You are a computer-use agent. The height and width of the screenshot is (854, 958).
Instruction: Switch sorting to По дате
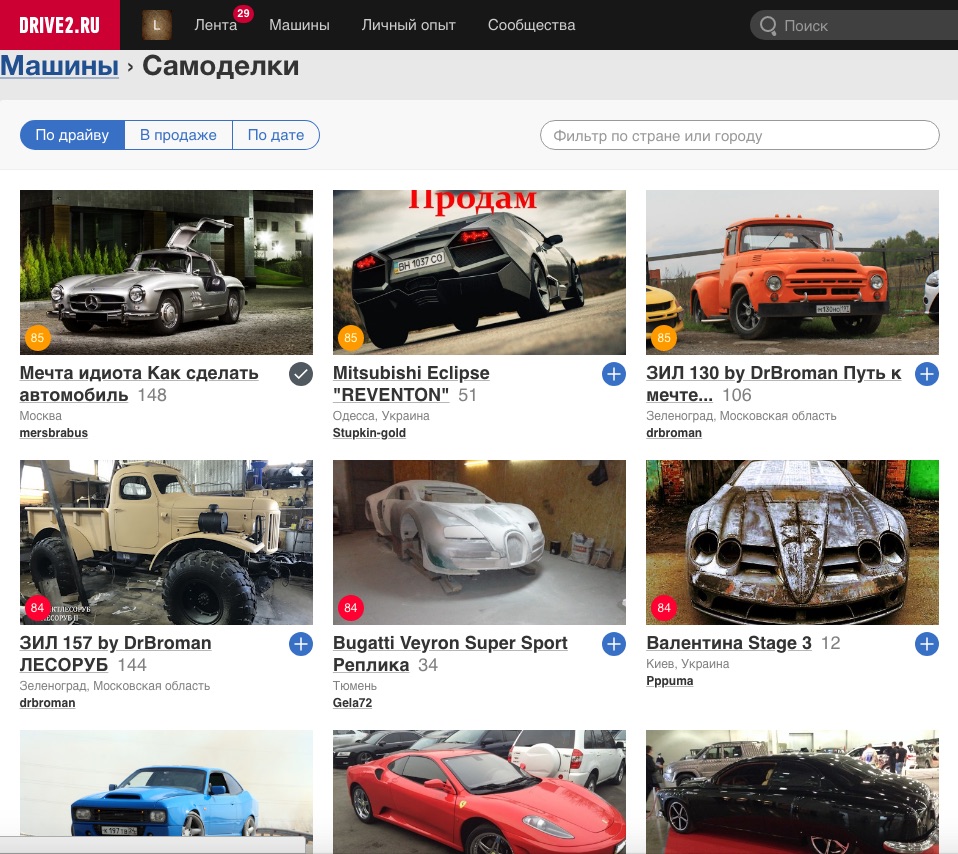pyautogui.click(x=276, y=135)
